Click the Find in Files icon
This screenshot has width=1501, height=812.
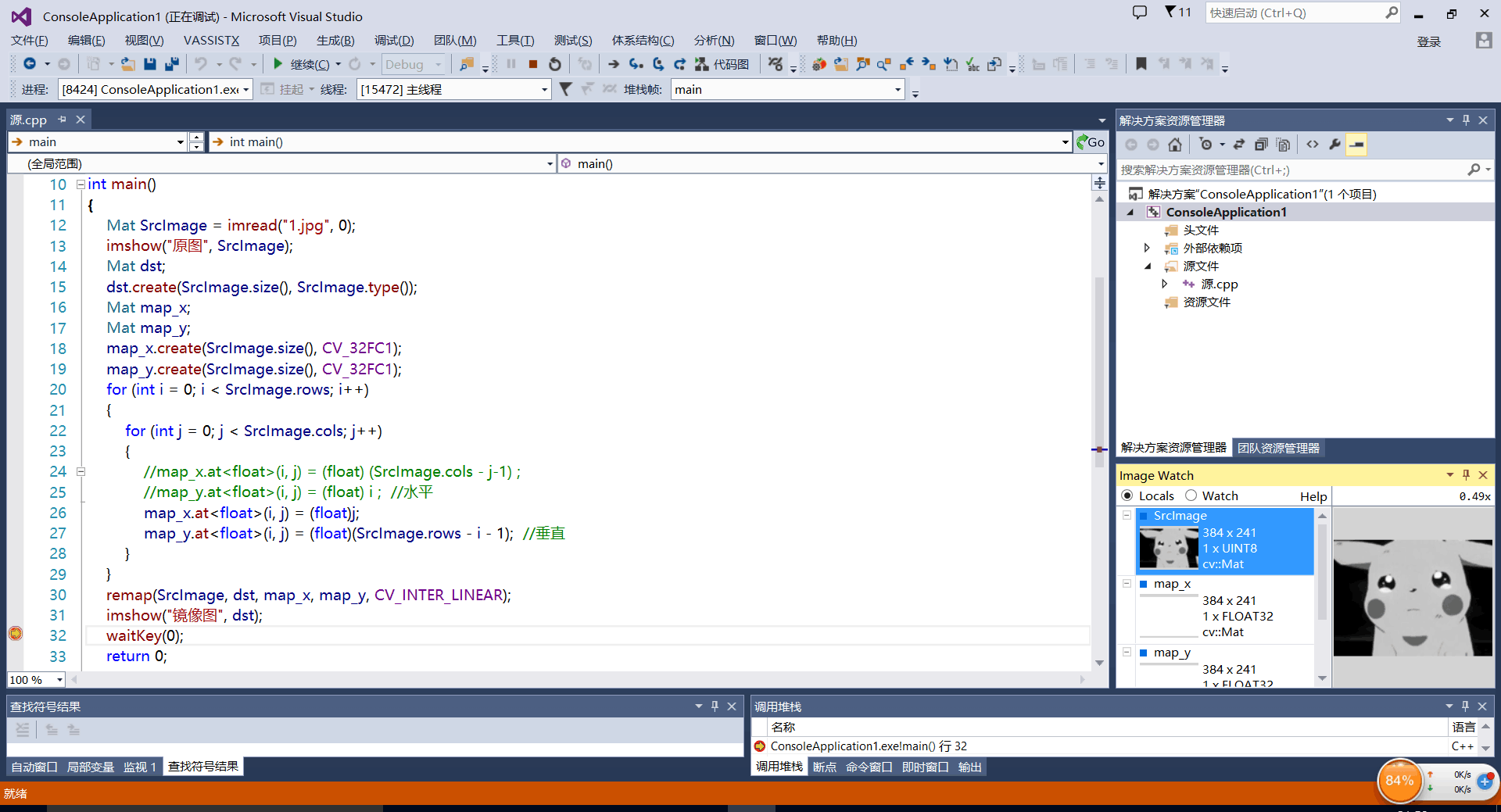[467, 64]
